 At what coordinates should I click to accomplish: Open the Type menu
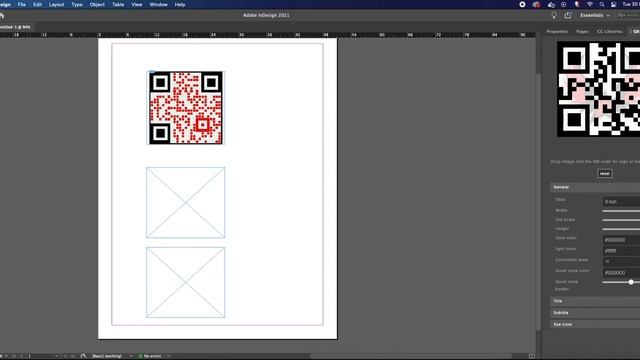coord(77,4)
